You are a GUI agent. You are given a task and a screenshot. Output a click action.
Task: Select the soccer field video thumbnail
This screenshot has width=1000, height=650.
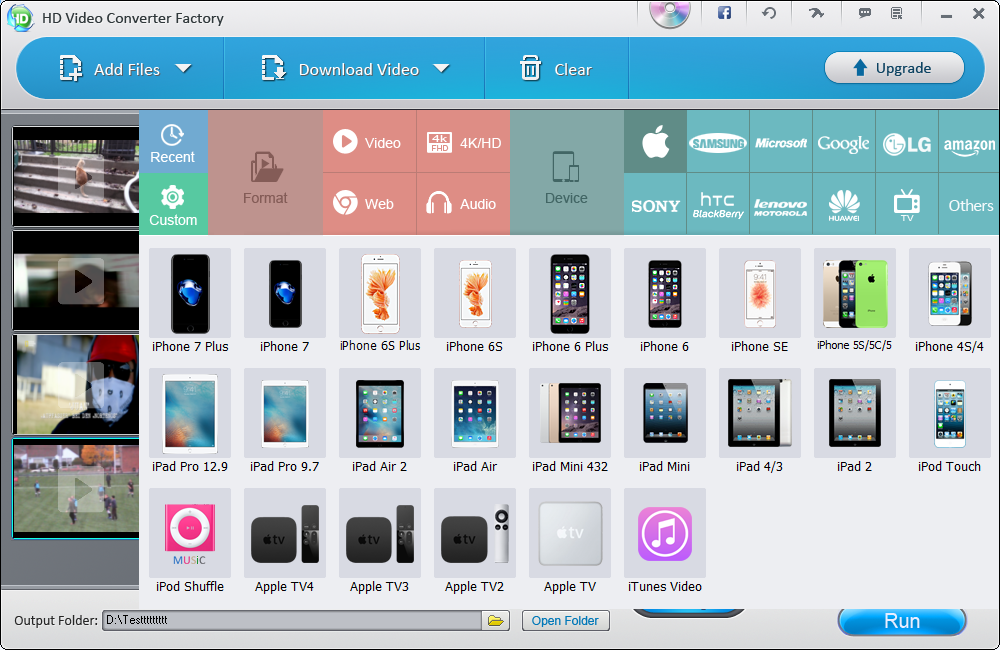point(76,489)
